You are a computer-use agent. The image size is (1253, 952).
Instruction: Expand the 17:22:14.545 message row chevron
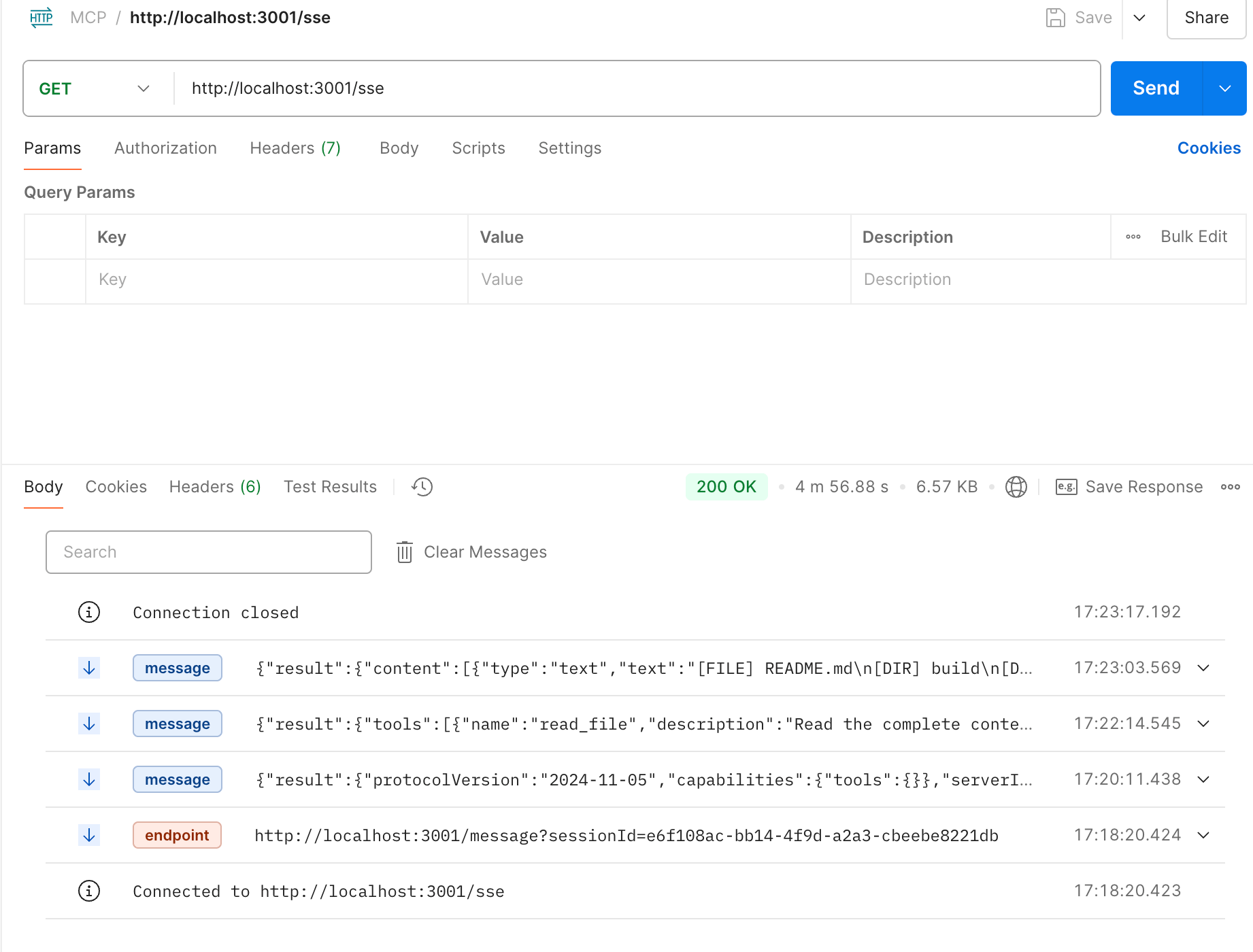(1203, 724)
